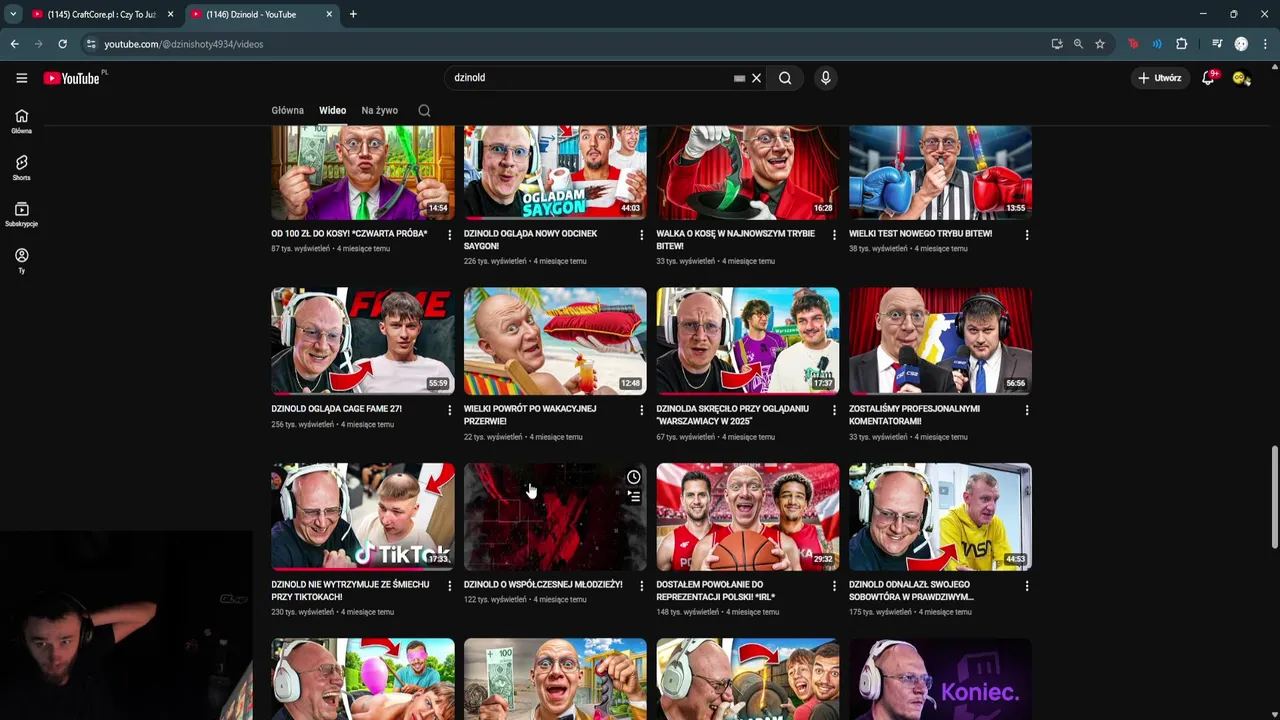This screenshot has width=1280, height=720.
Task: Add hovered video to queue icon
Action: tap(633, 496)
